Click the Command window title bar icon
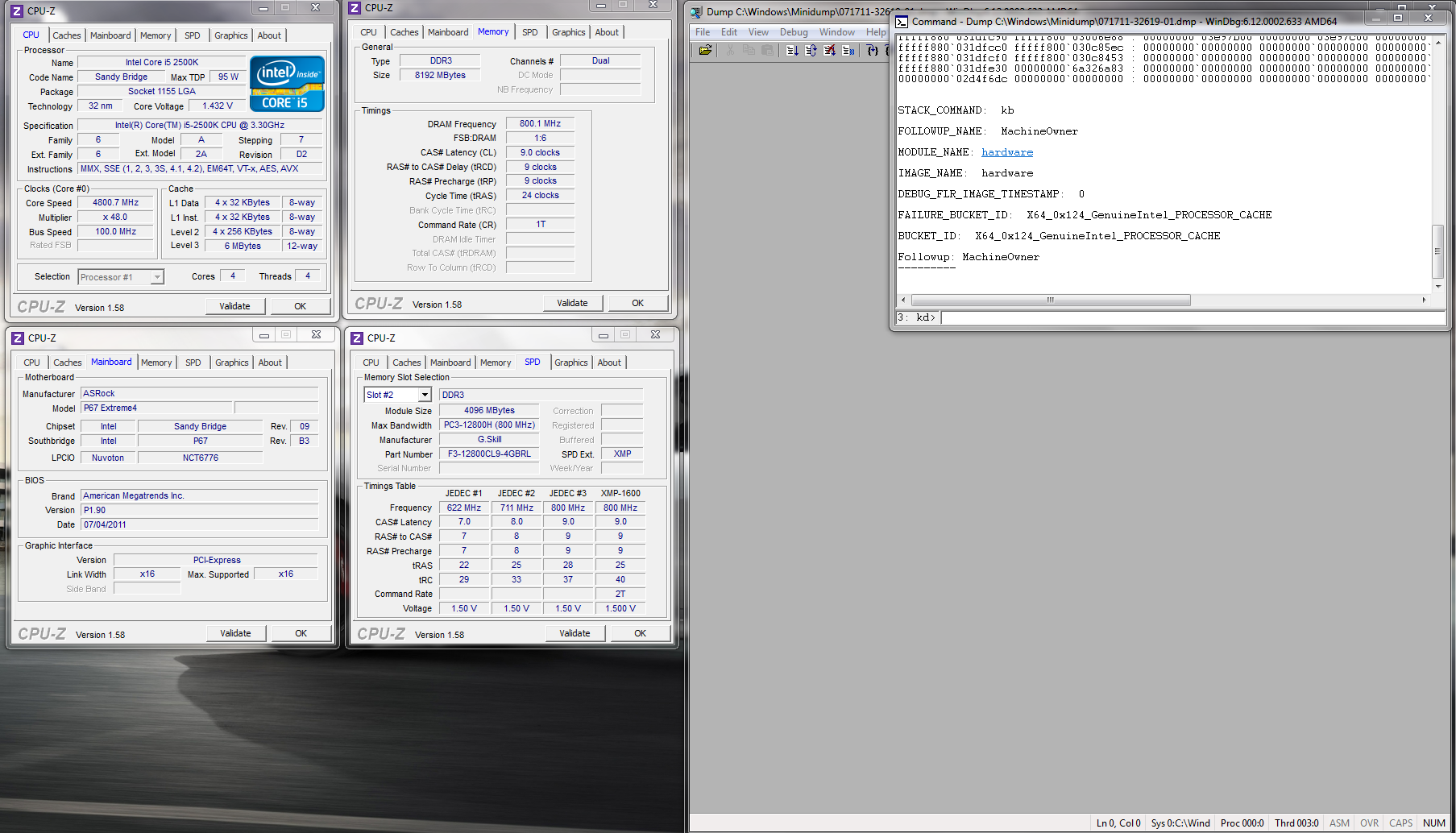 [902, 22]
